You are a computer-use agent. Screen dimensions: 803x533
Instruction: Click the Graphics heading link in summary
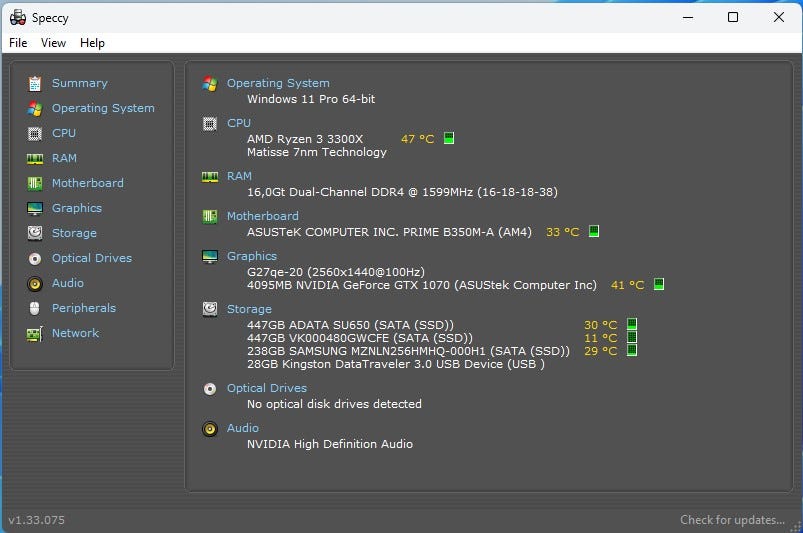[x=251, y=256]
